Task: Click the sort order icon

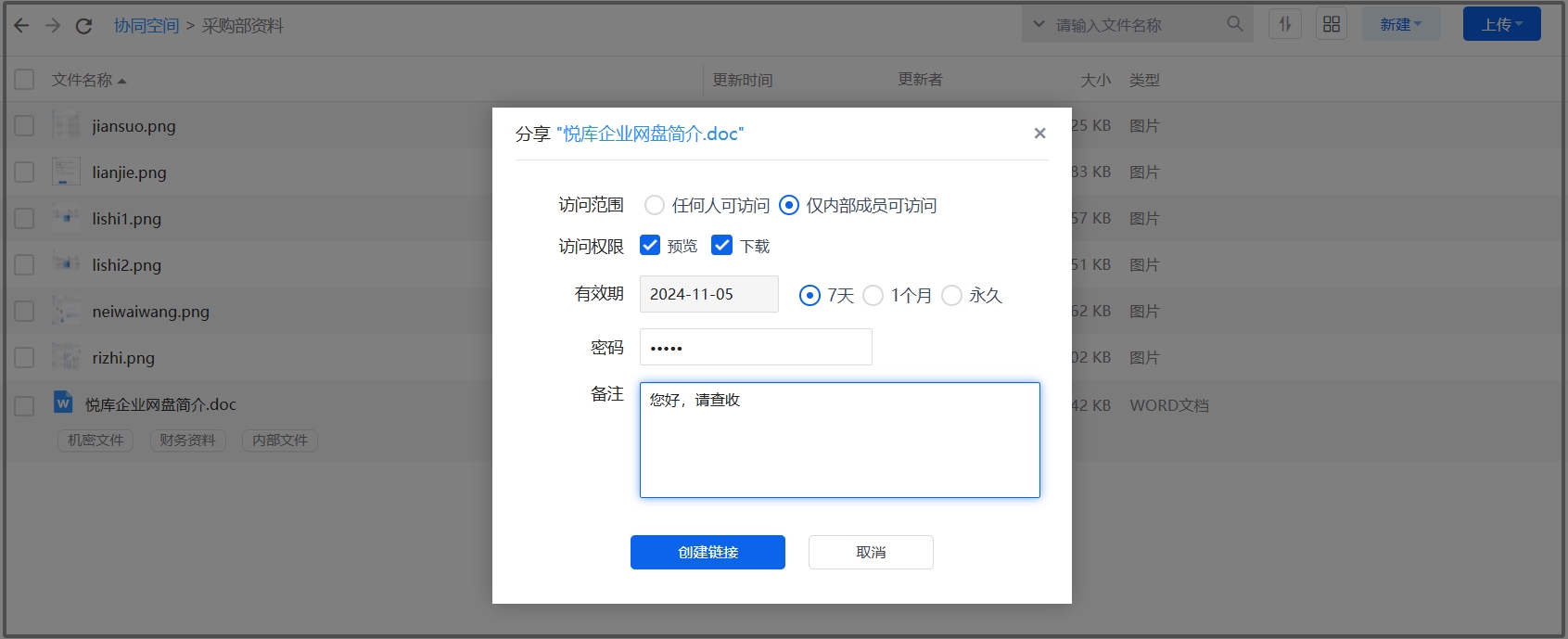Action: click(x=1284, y=24)
